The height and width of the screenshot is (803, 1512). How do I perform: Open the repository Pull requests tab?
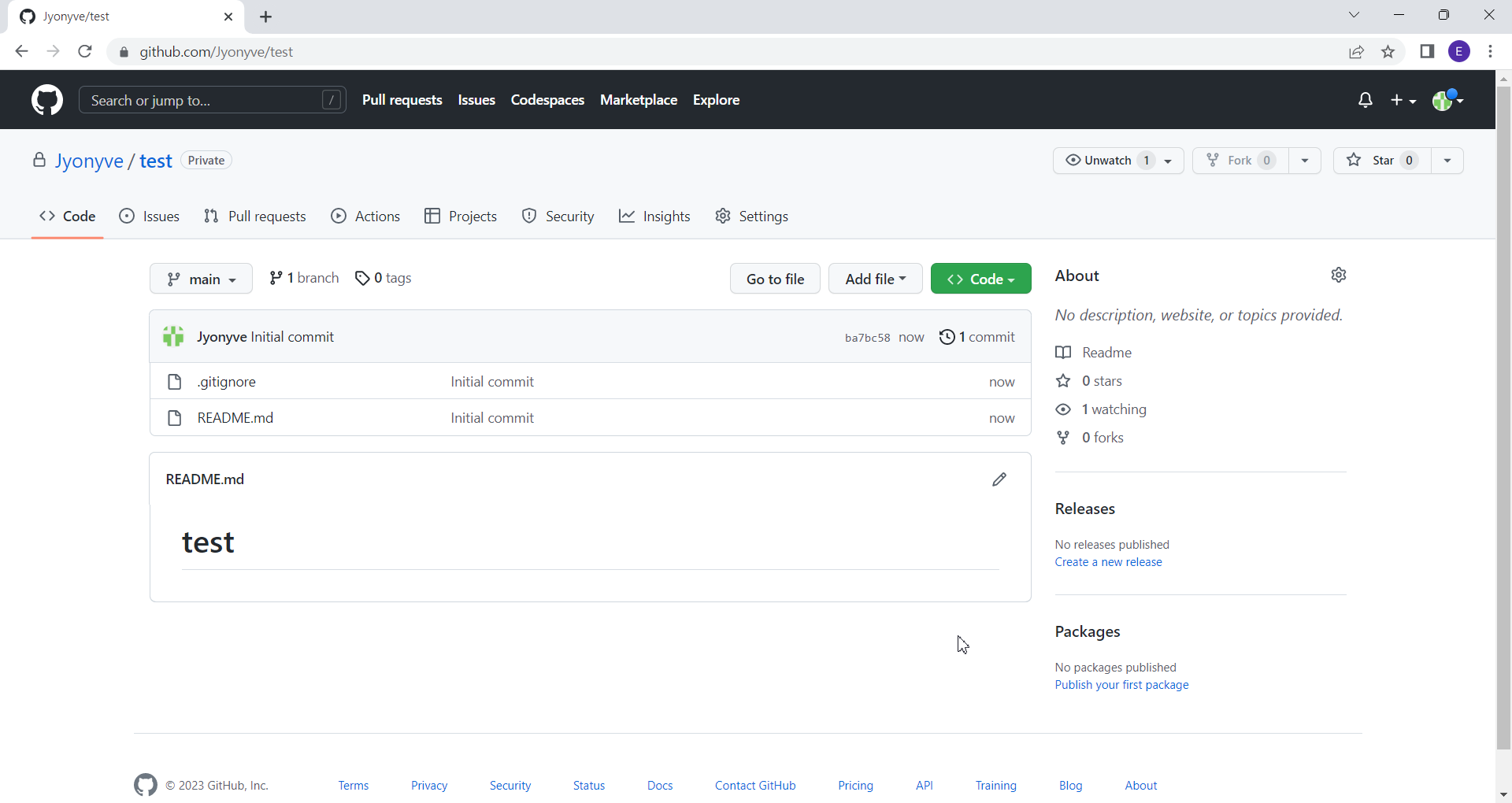point(254,216)
